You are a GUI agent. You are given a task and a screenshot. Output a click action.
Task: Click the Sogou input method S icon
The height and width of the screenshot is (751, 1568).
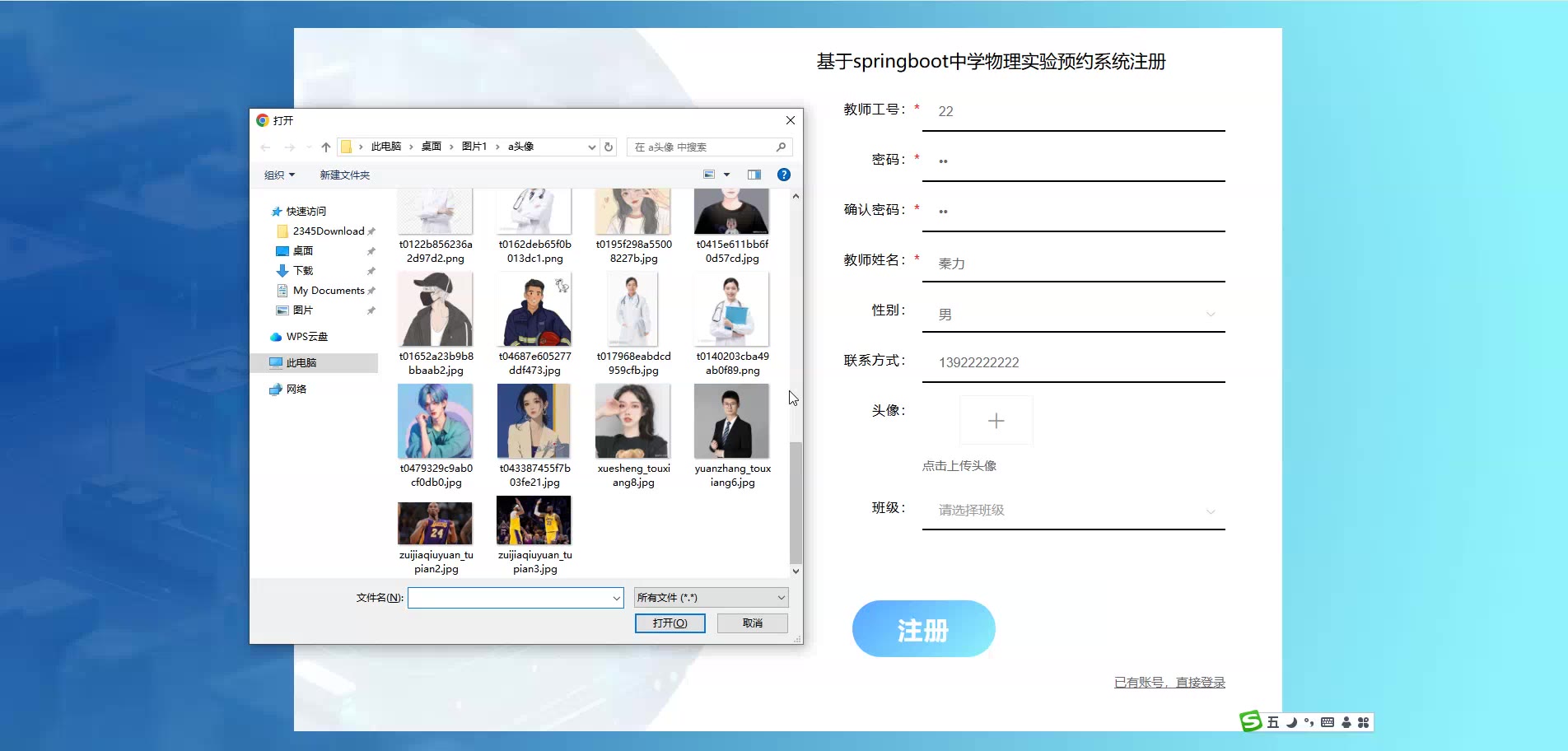point(1251,721)
